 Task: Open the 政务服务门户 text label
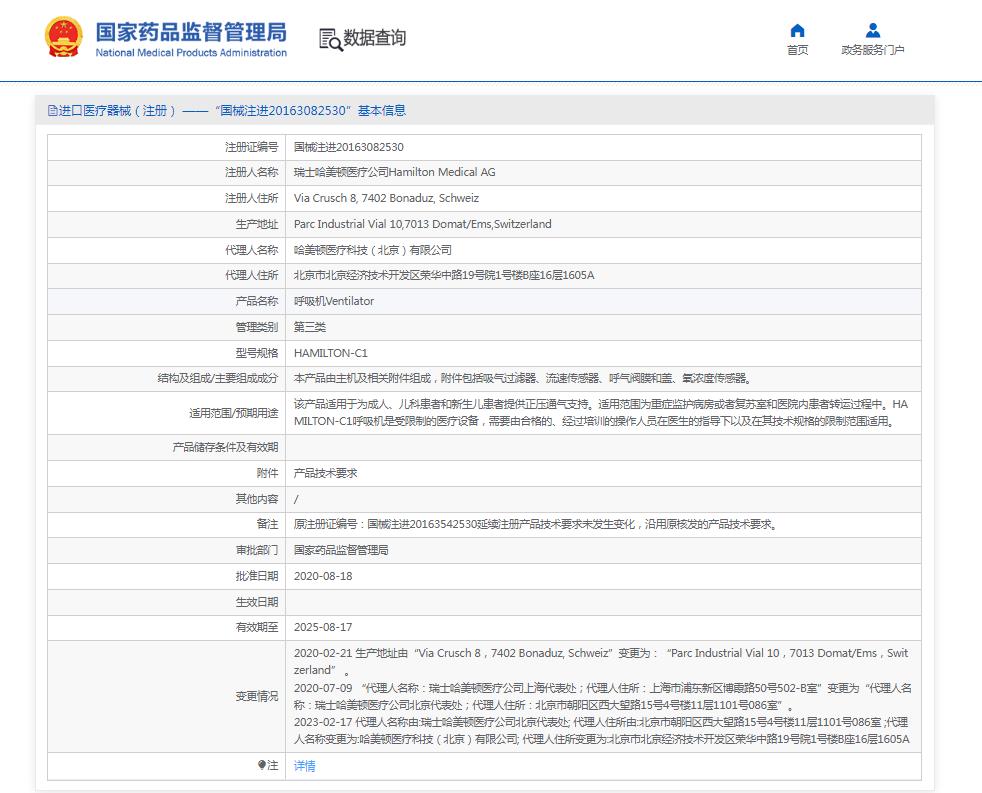[872, 51]
